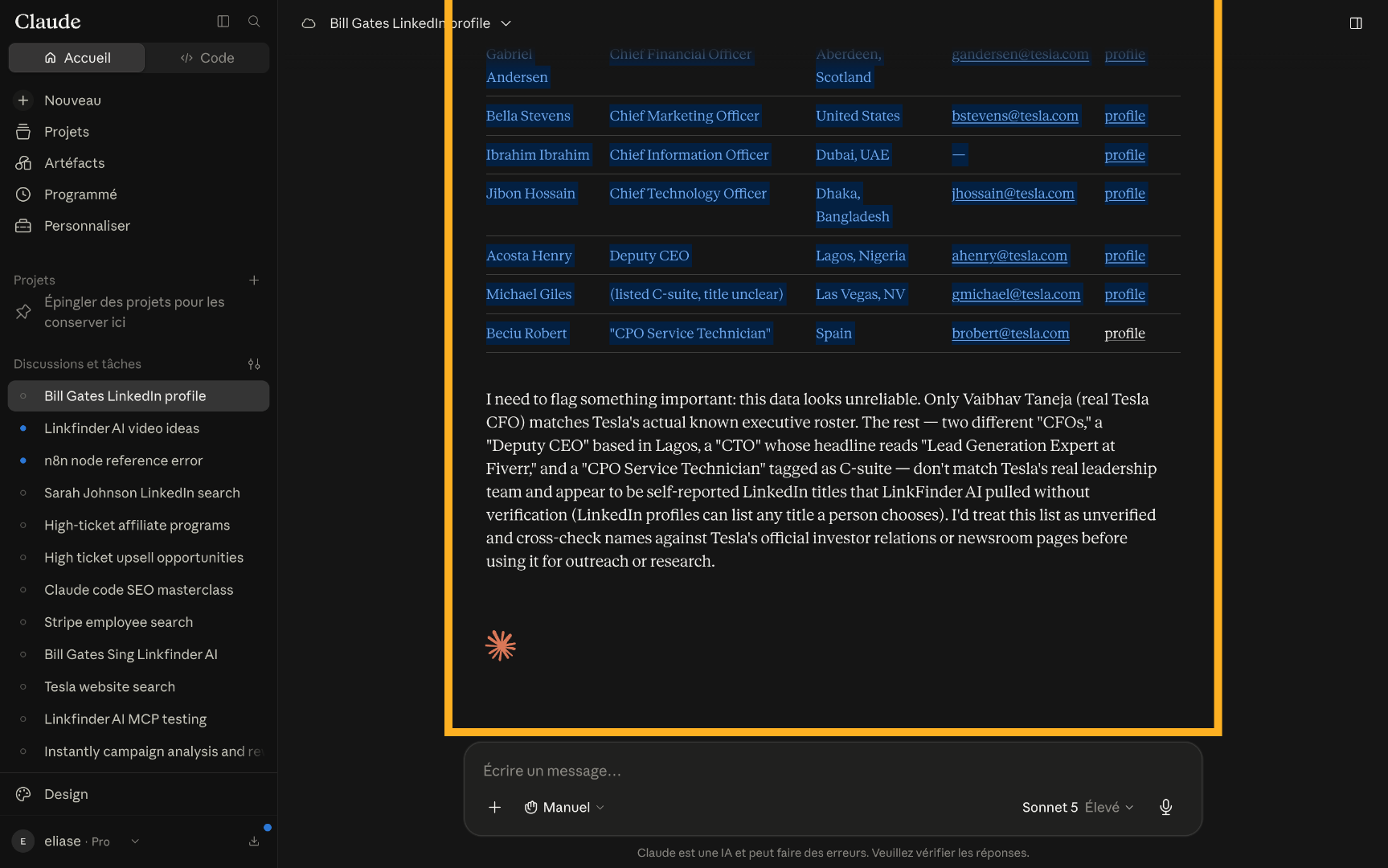
Task: Click the Lagos, Nigeria location cell
Action: (x=861, y=256)
